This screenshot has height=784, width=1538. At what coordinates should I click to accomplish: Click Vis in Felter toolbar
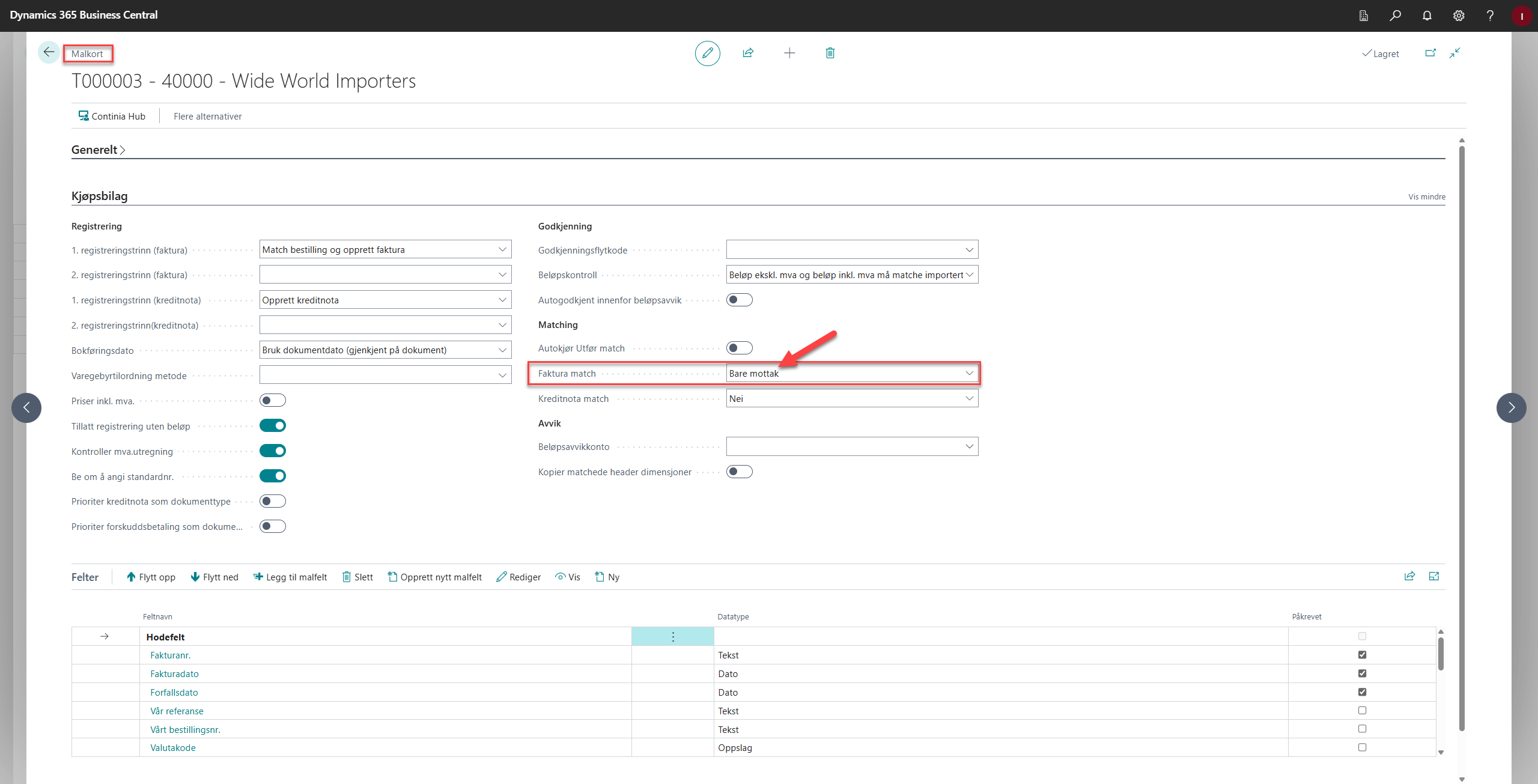click(568, 577)
